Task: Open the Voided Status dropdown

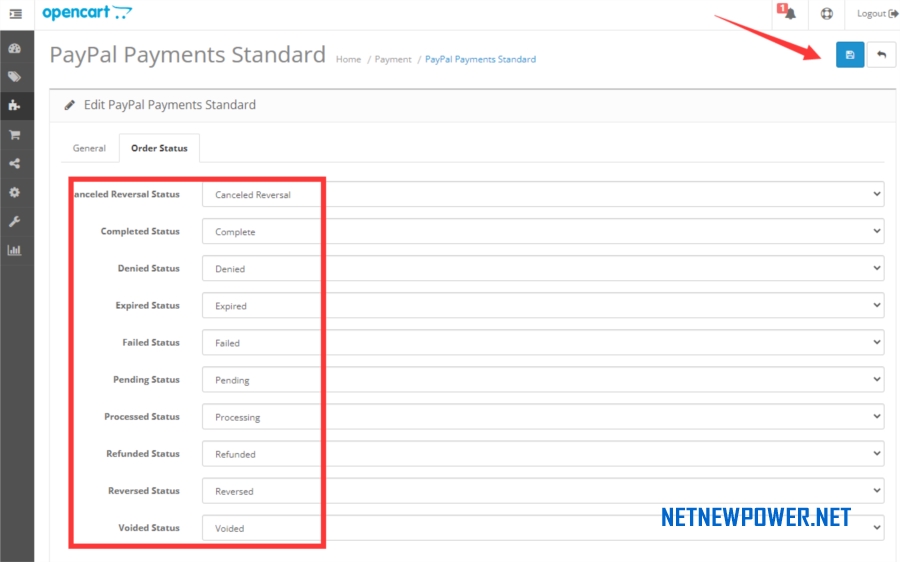Action: [x=543, y=528]
